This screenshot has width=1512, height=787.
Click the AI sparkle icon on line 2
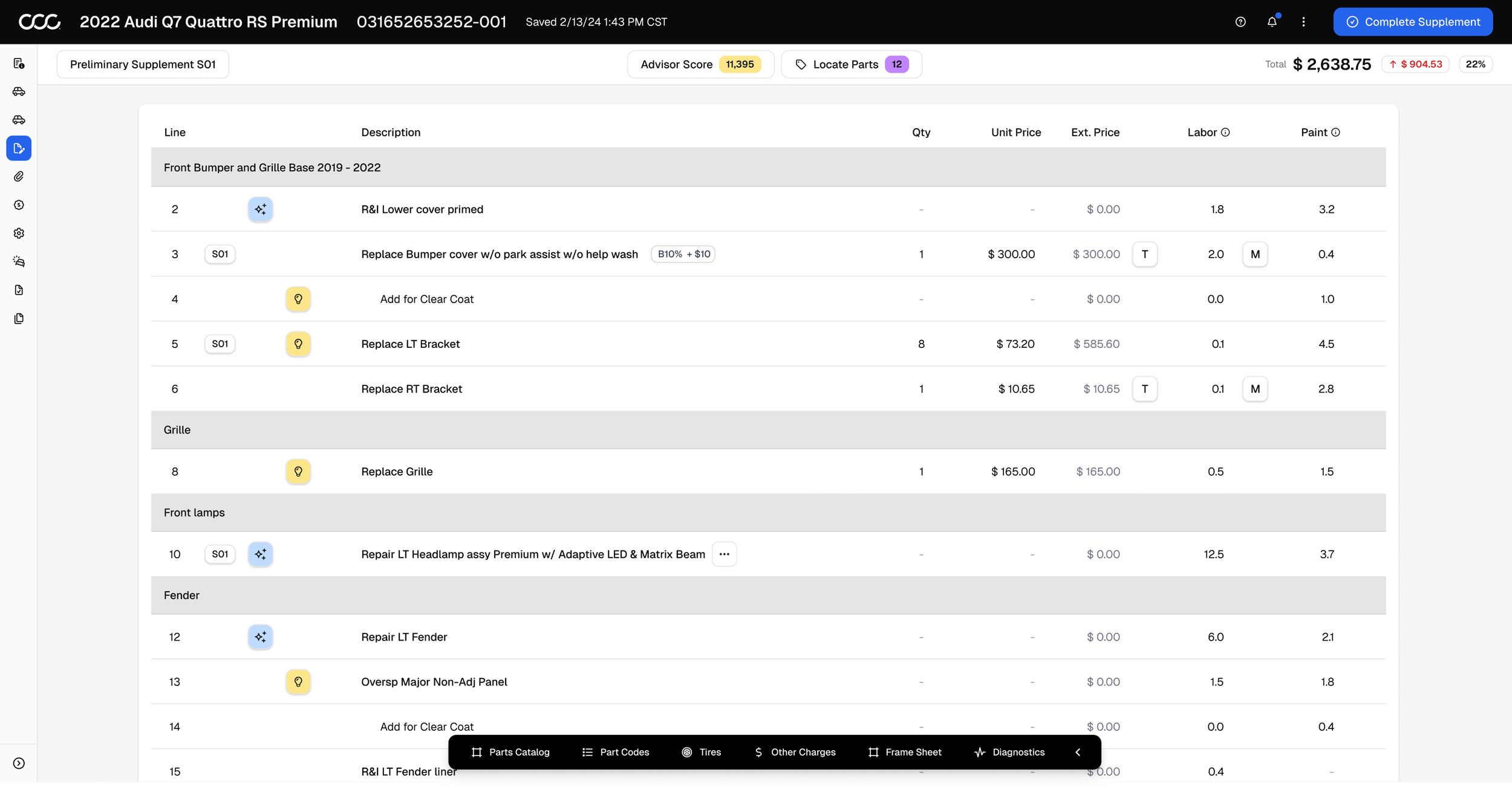pyautogui.click(x=261, y=209)
